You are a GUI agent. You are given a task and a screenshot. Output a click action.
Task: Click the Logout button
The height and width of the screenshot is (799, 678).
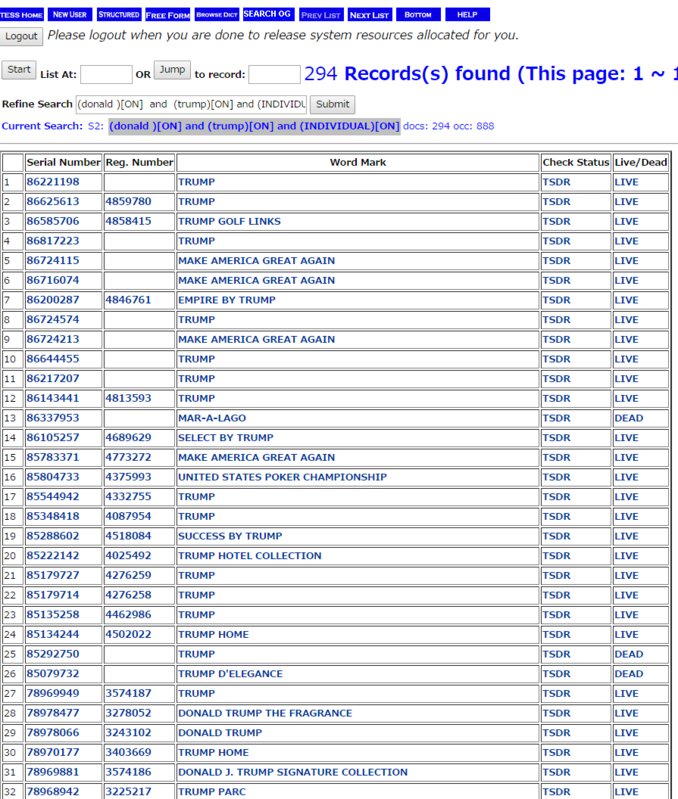[x=21, y=36]
